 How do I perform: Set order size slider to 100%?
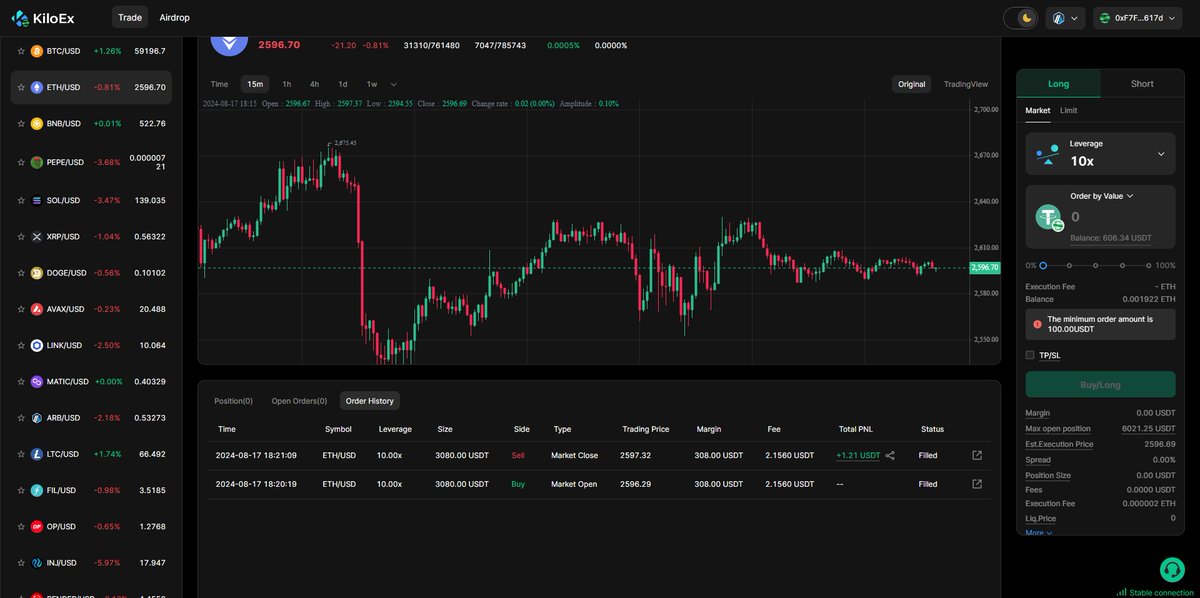[x=1147, y=265]
